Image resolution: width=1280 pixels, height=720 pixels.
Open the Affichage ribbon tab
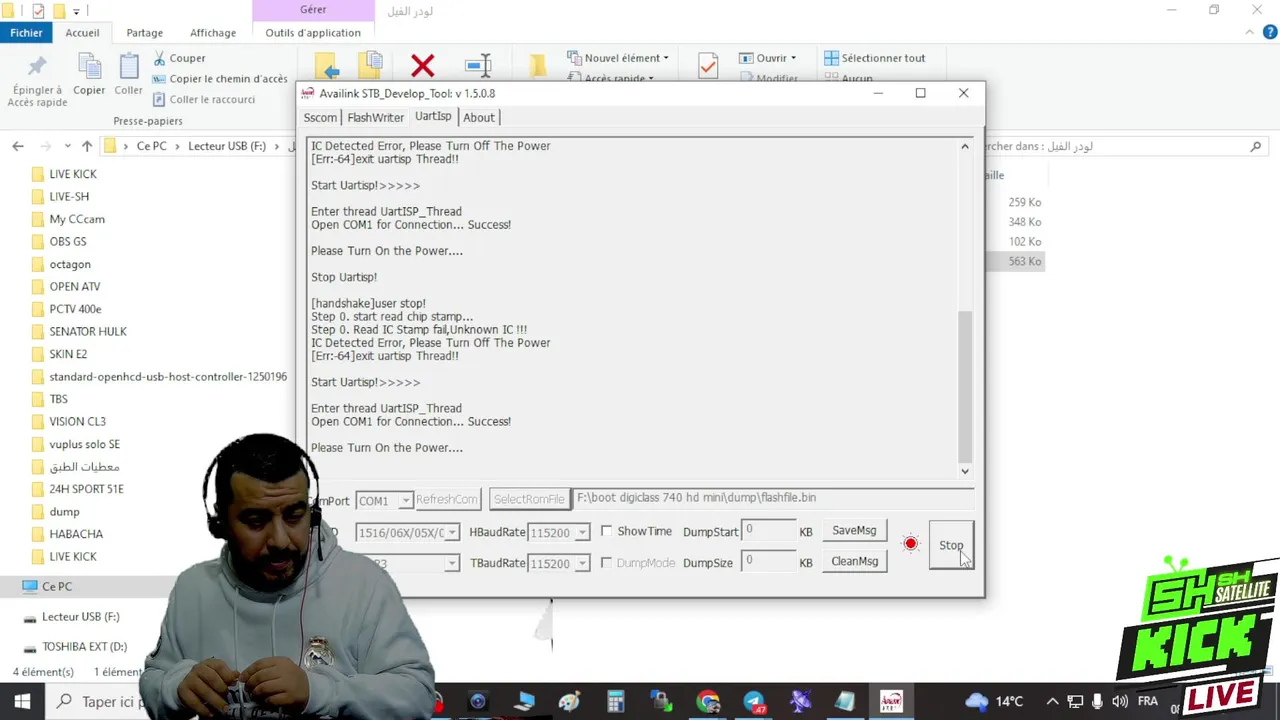pos(213,32)
